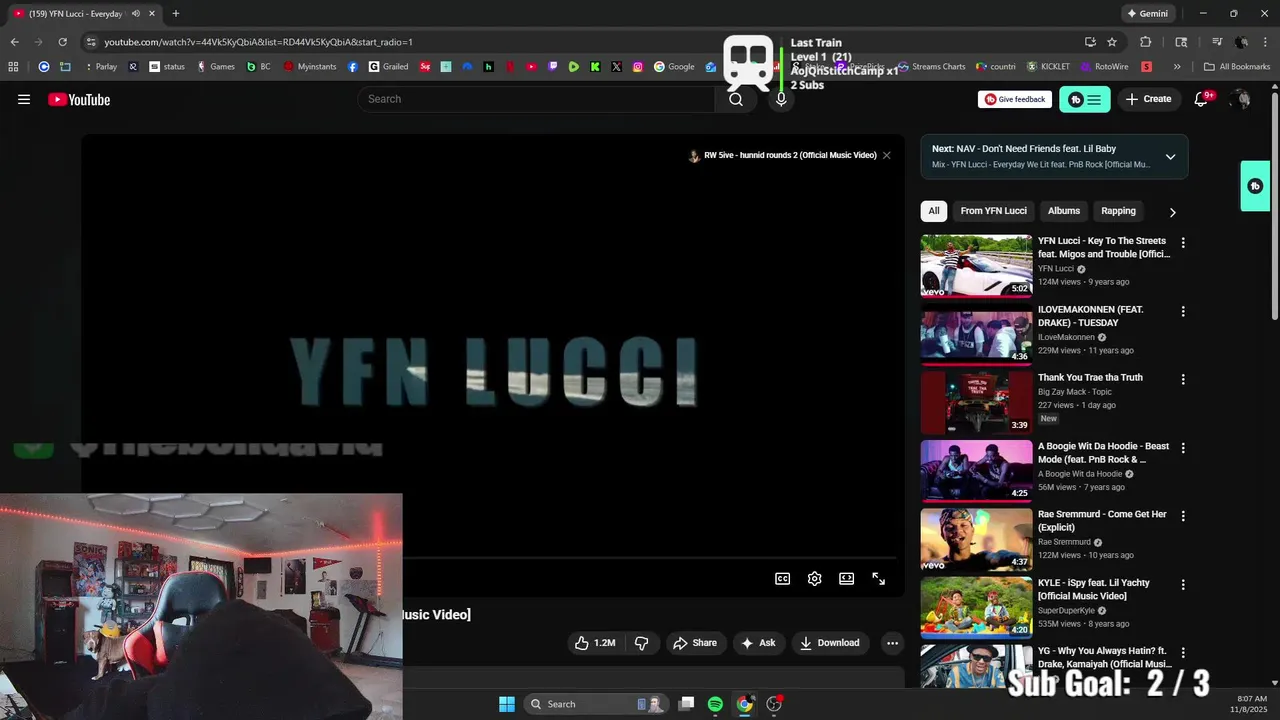This screenshot has width=1280, height=720.
Task: Open options menu for ILOVEMAKONNEN Tuesday video
Action: 1183,311
